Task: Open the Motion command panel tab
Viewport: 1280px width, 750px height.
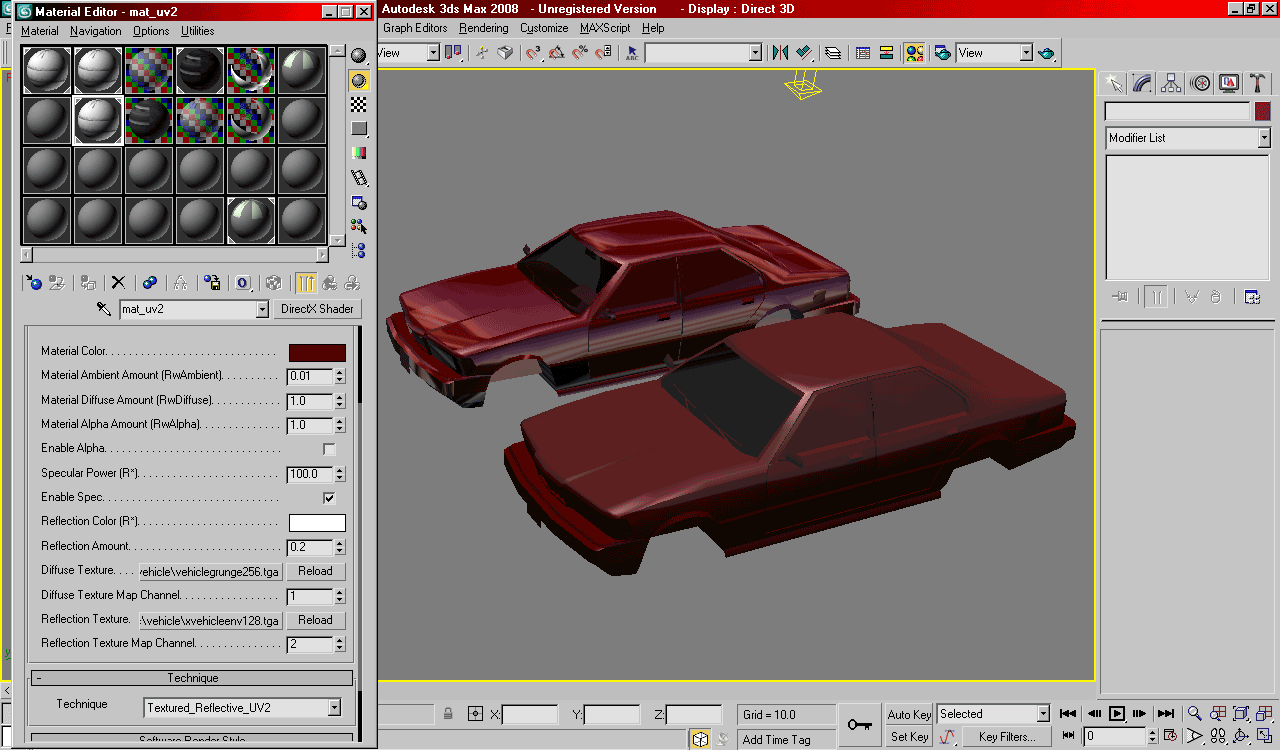Action: coord(1200,84)
